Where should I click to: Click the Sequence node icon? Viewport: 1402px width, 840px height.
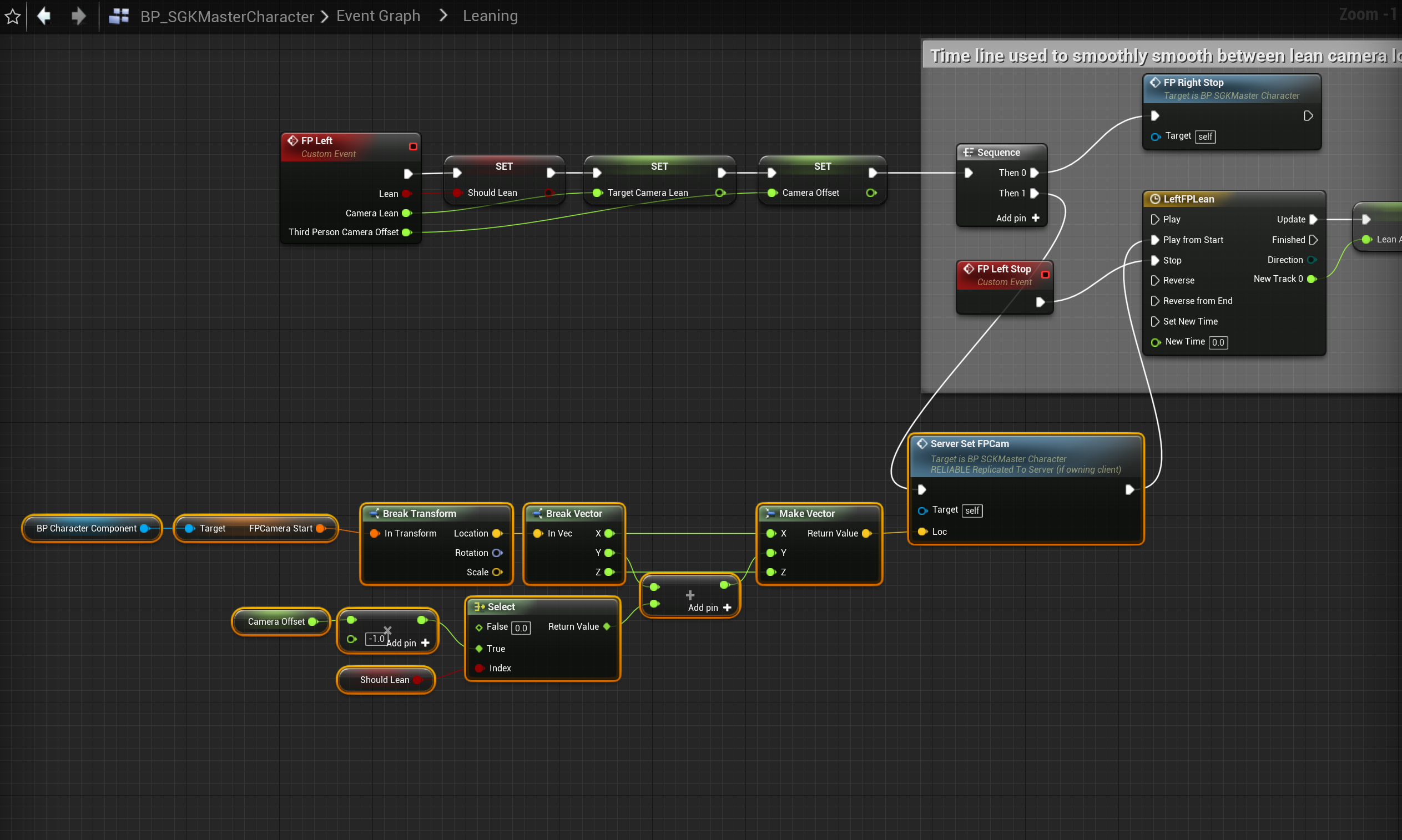(x=969, y=152)
